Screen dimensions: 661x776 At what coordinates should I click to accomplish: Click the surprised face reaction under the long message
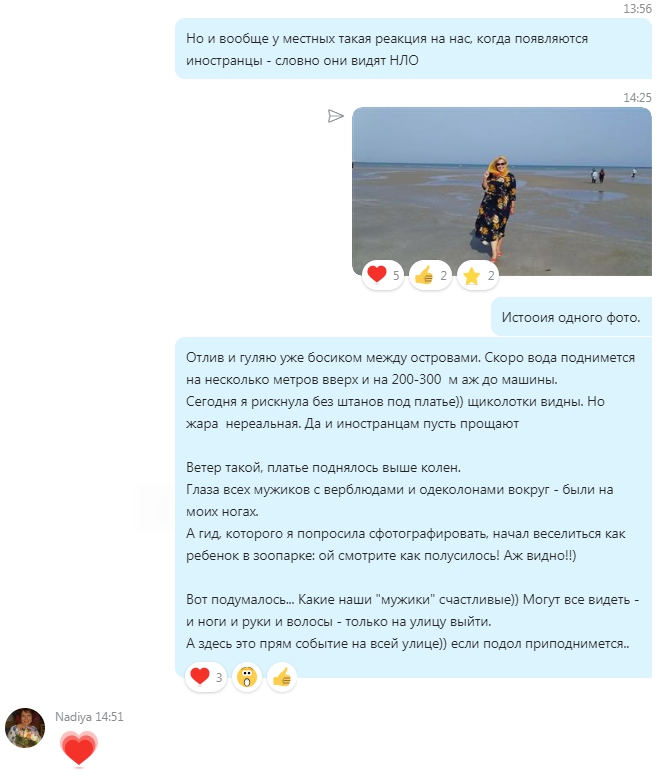coord(246,677)
